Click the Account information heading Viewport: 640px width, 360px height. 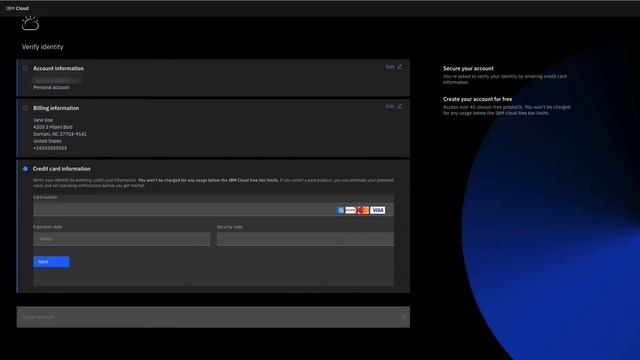pos(58,68)
